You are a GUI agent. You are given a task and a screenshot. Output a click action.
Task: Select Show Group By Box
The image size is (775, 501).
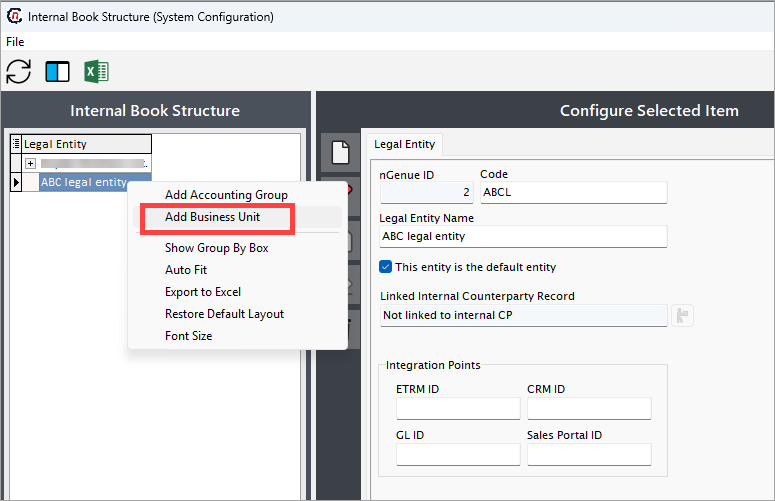click(216, 248)
